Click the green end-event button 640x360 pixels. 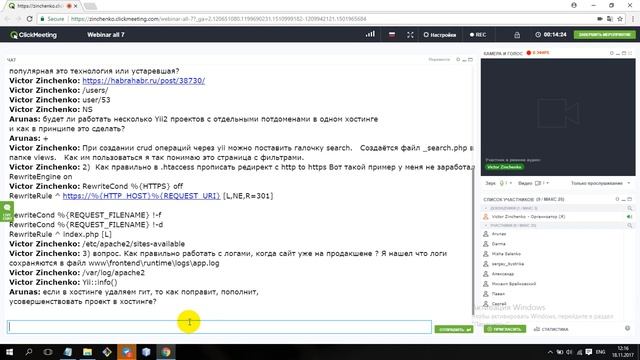(x=604, y=35)
